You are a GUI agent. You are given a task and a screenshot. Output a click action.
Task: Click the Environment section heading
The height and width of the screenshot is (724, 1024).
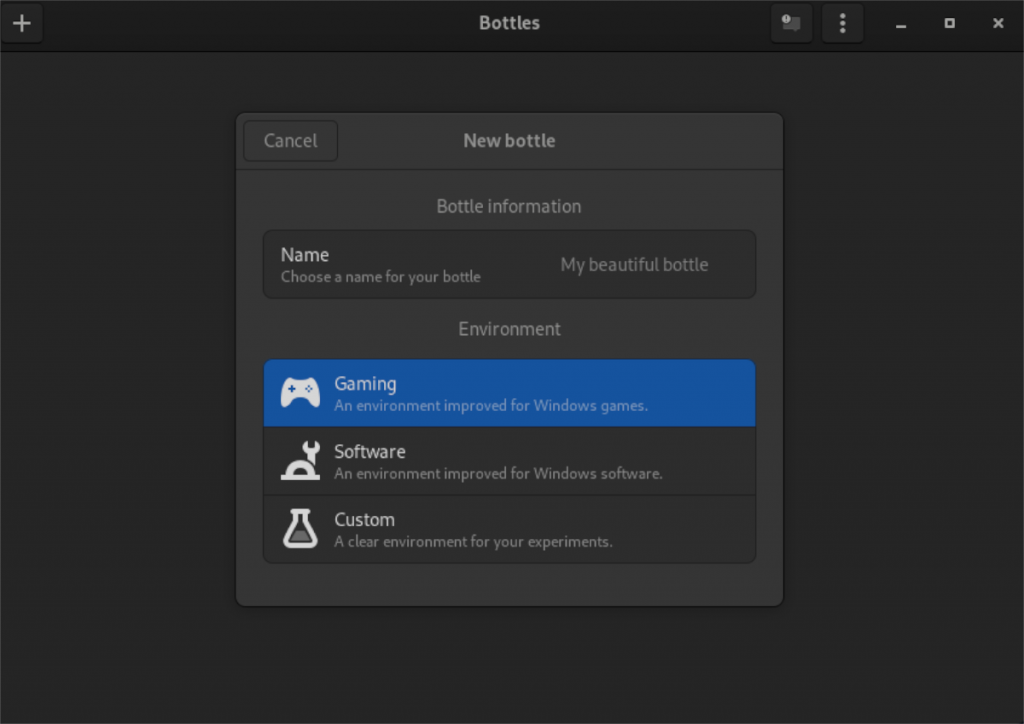pos(509,328)
